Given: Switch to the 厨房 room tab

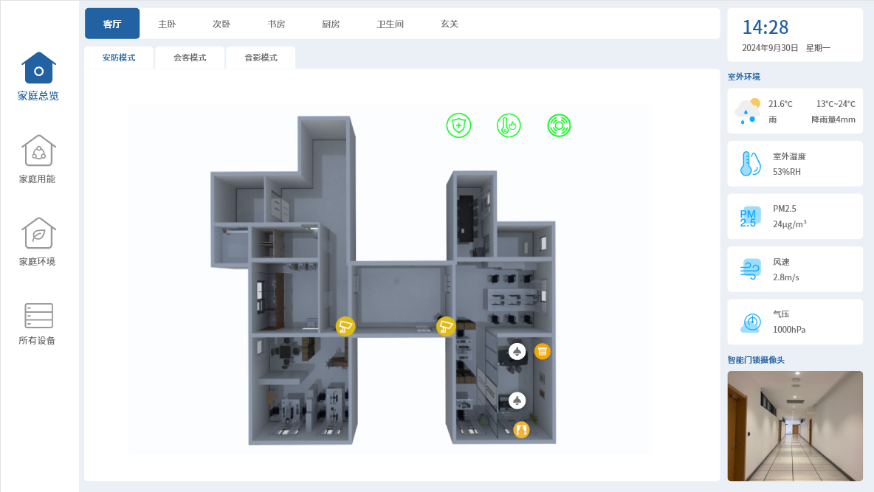Looking at the screenshot, I should coord(331,24).
